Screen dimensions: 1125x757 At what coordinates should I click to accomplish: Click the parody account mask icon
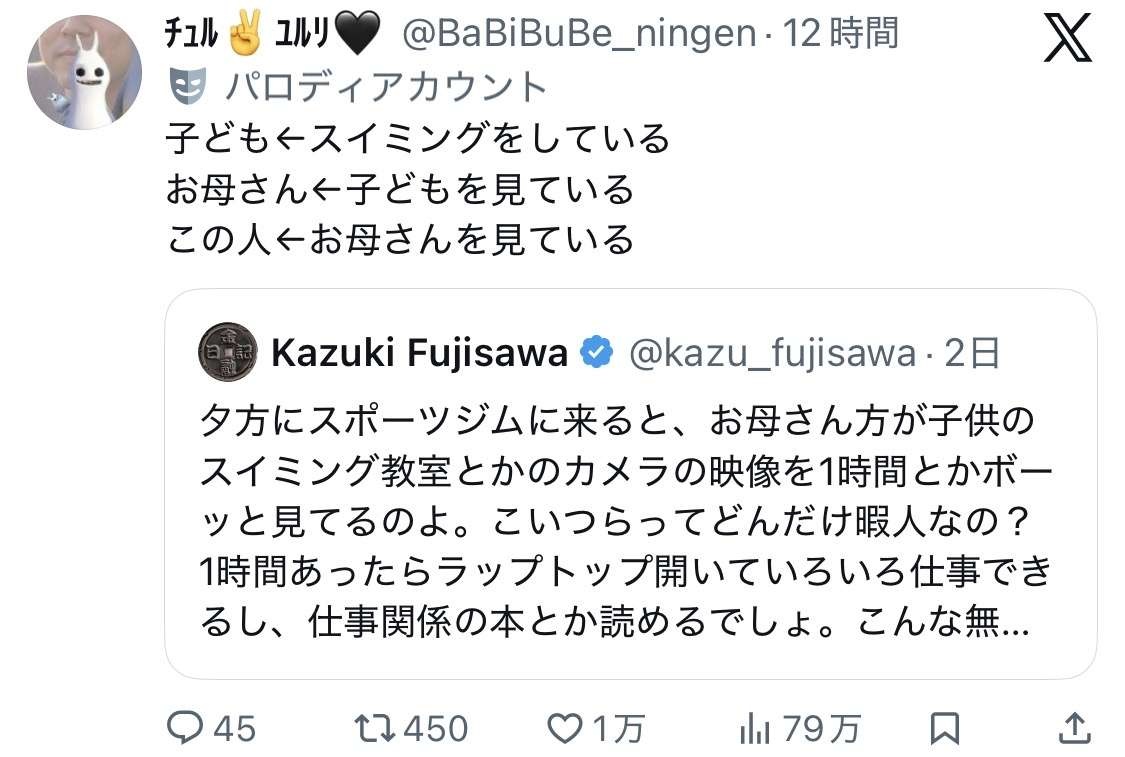[188, 87]
